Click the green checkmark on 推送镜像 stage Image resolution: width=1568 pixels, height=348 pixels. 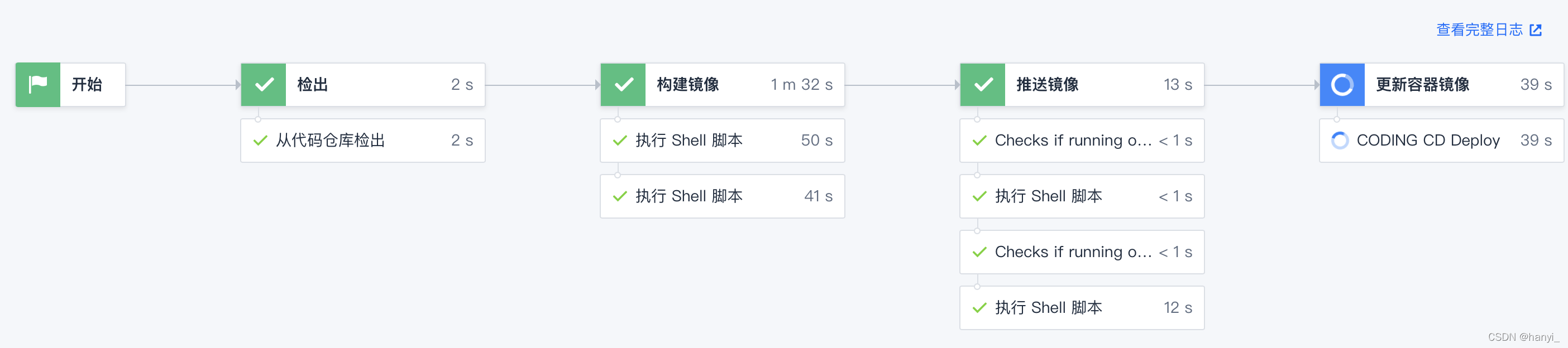[981, 85]
